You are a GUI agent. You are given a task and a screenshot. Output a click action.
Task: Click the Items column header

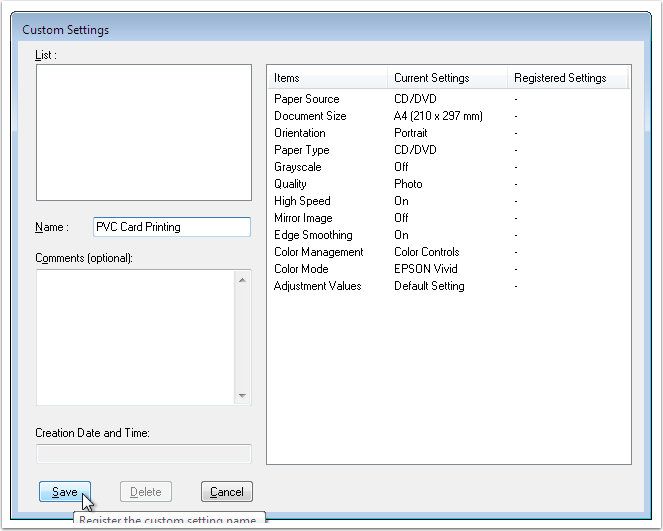pos(327,78)
